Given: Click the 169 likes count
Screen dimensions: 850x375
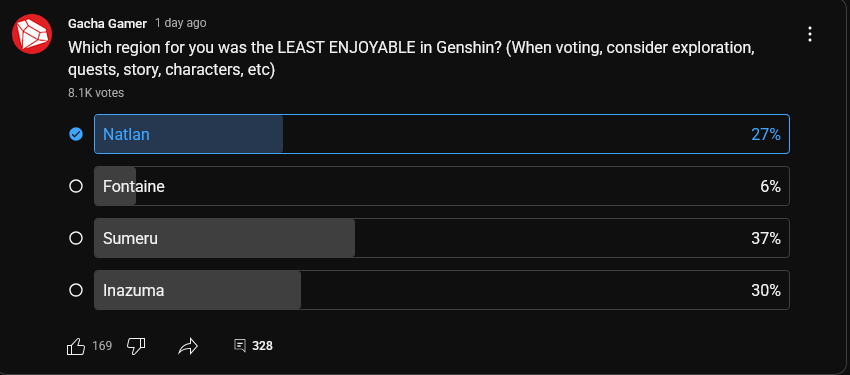Looking at the screenshot, I should coord(102,346).
